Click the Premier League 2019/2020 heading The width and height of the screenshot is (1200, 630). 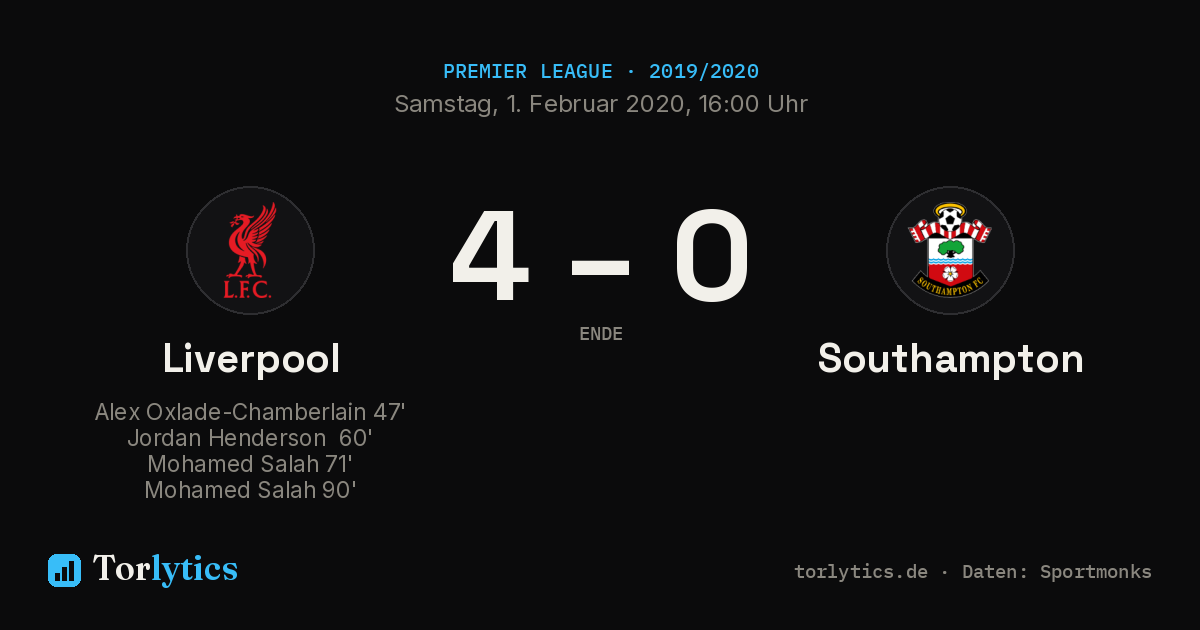pyautogui.click(x=600, y=72)
